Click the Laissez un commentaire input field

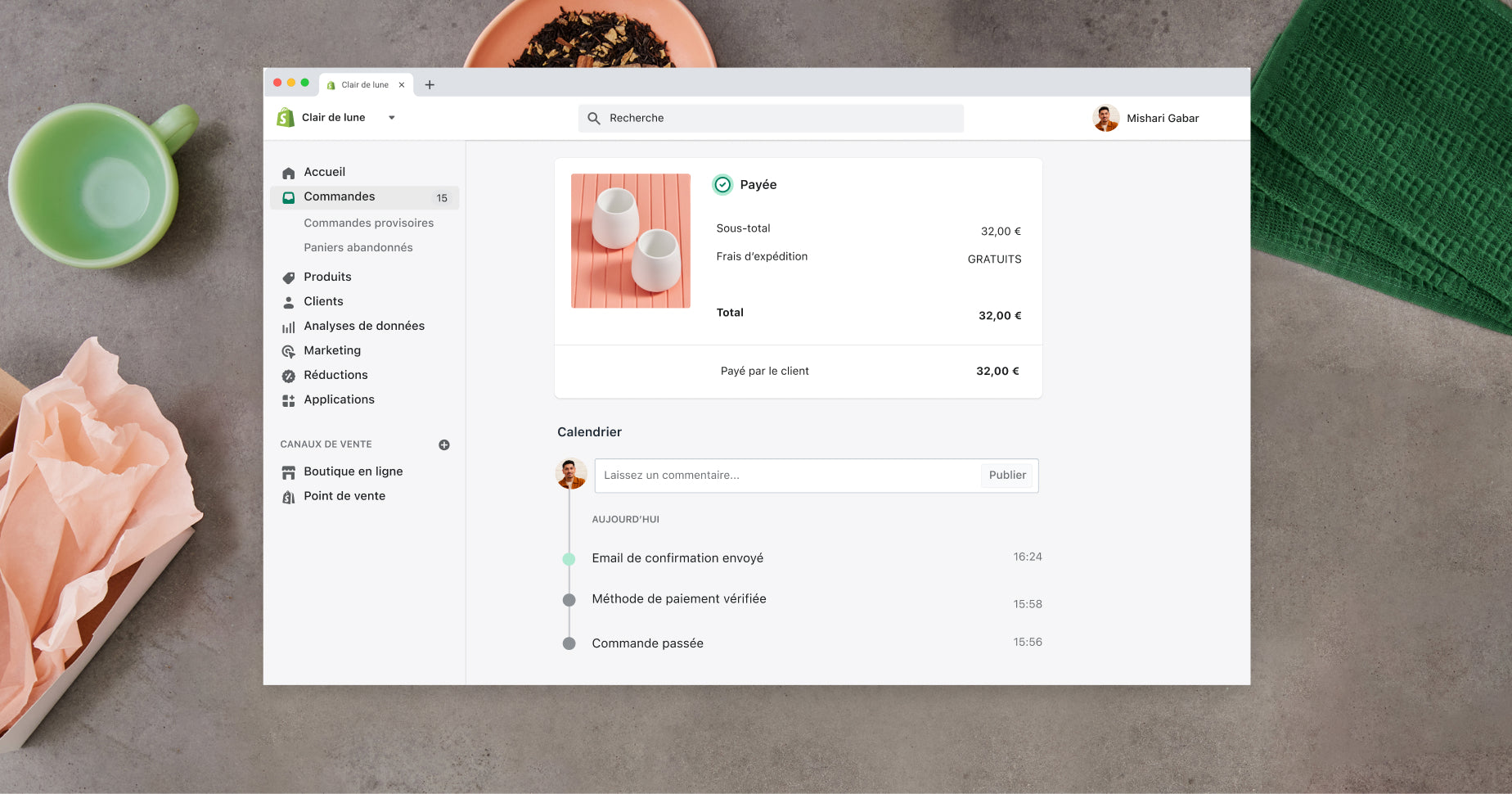point(777,475)
